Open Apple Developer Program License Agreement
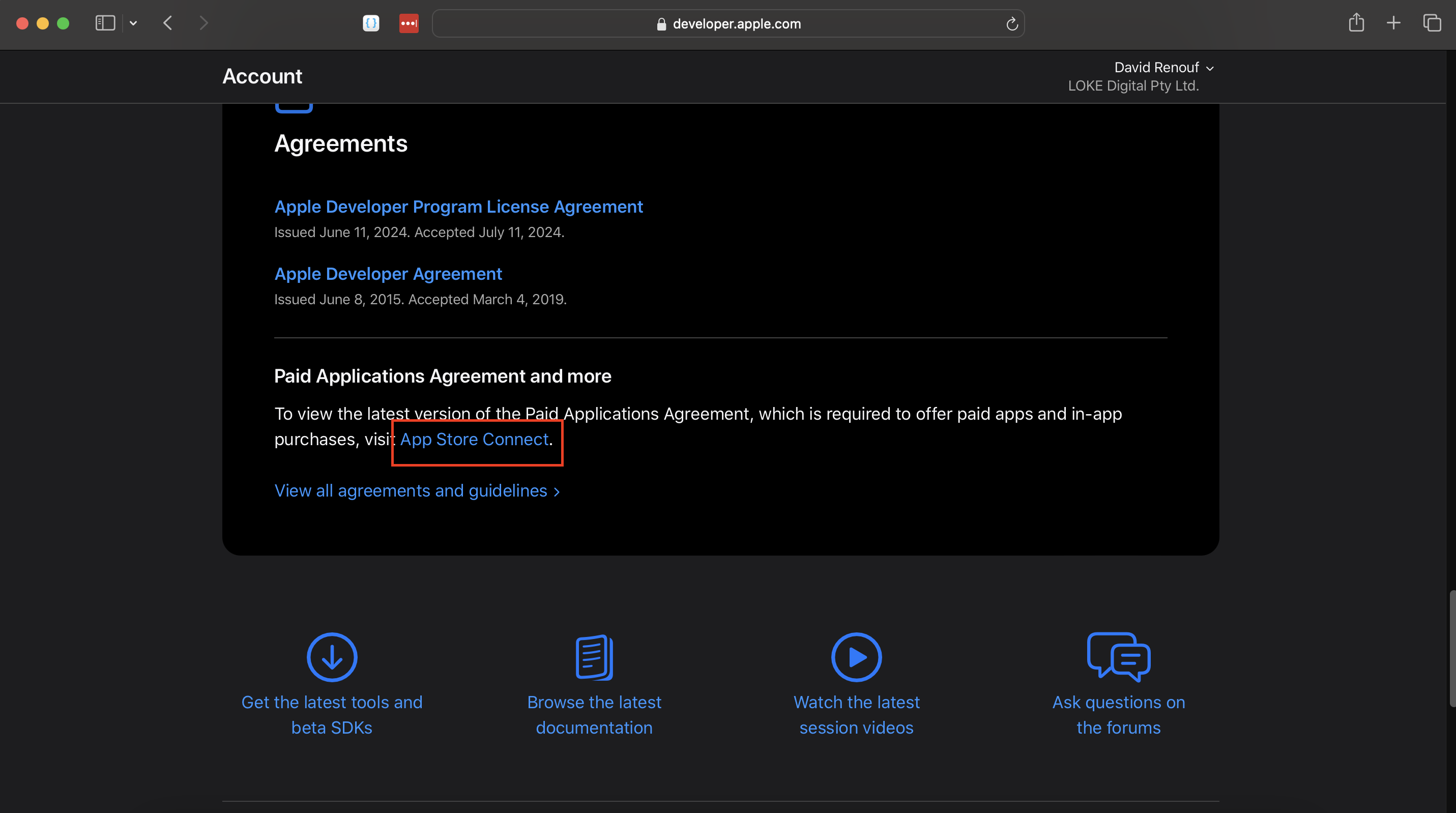The width and height of the screenshot is (1456, 813). click(458, 207)
